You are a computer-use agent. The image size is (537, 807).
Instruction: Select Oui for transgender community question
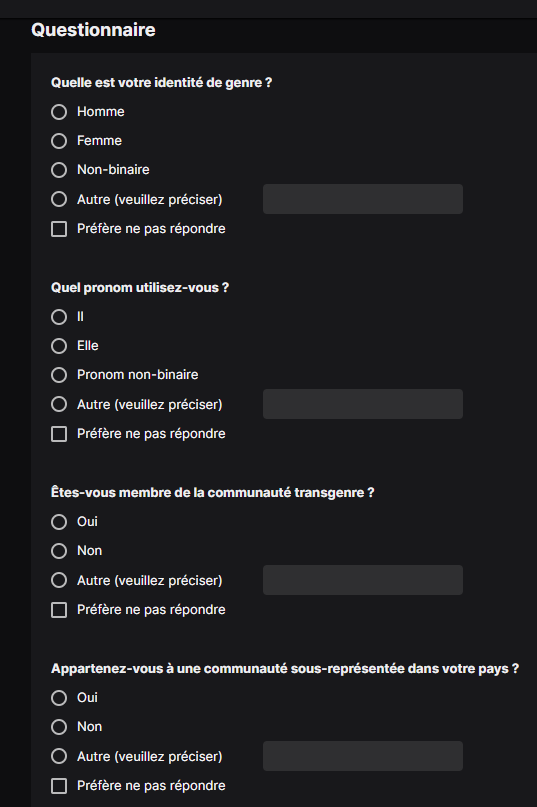[x=59, y=522]
